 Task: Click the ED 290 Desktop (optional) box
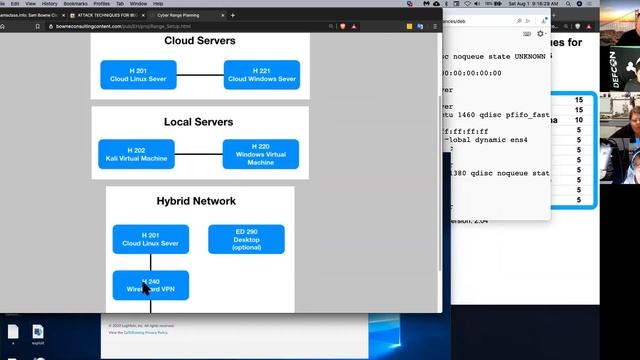tap(246, 239)
